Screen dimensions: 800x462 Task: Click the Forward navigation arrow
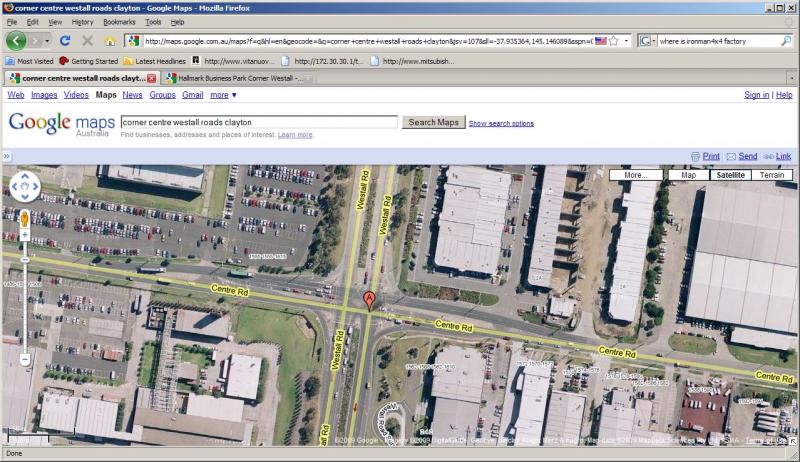coord(36,41)
